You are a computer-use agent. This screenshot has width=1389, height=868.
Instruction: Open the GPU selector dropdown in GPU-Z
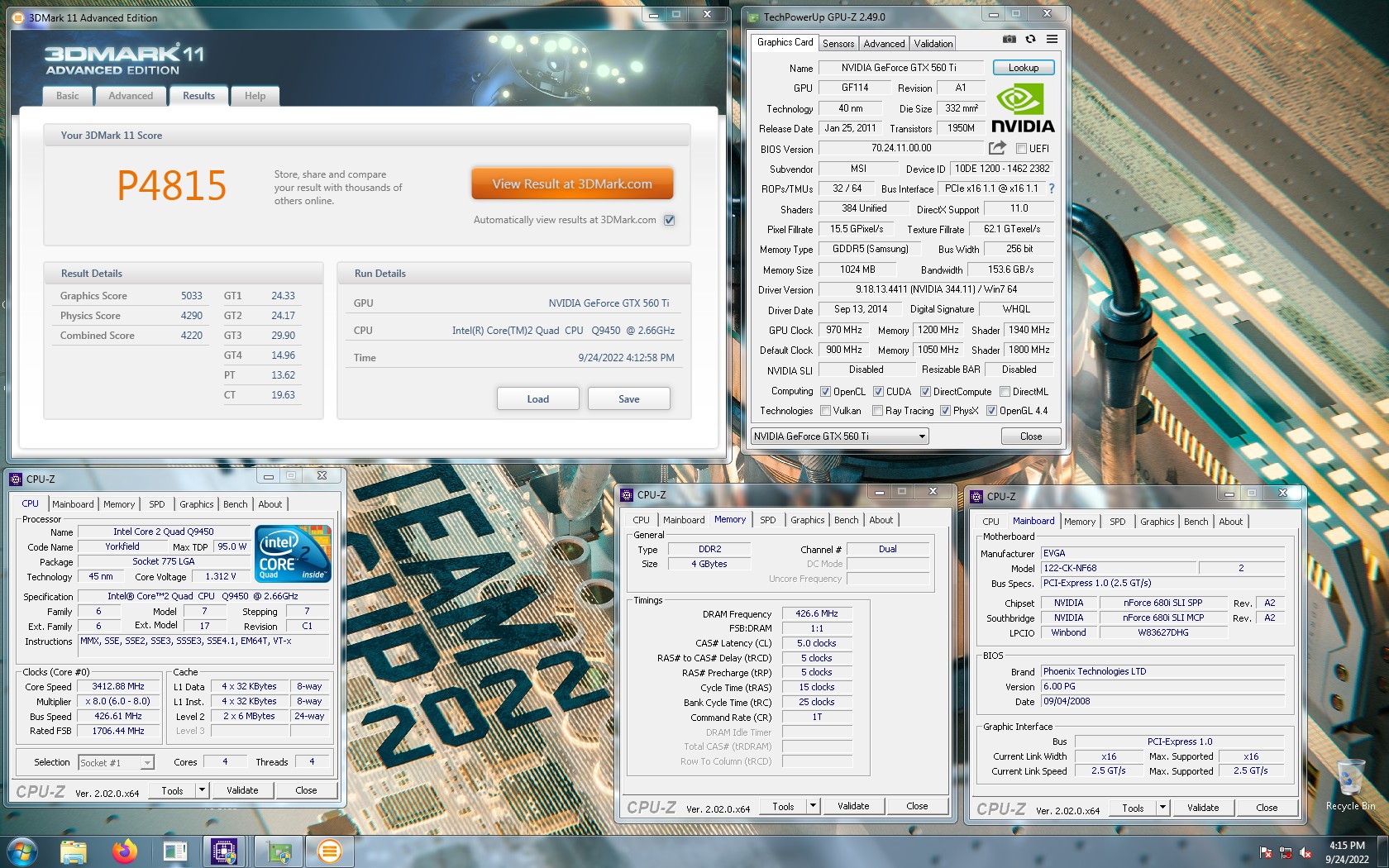tap(839, 436)
